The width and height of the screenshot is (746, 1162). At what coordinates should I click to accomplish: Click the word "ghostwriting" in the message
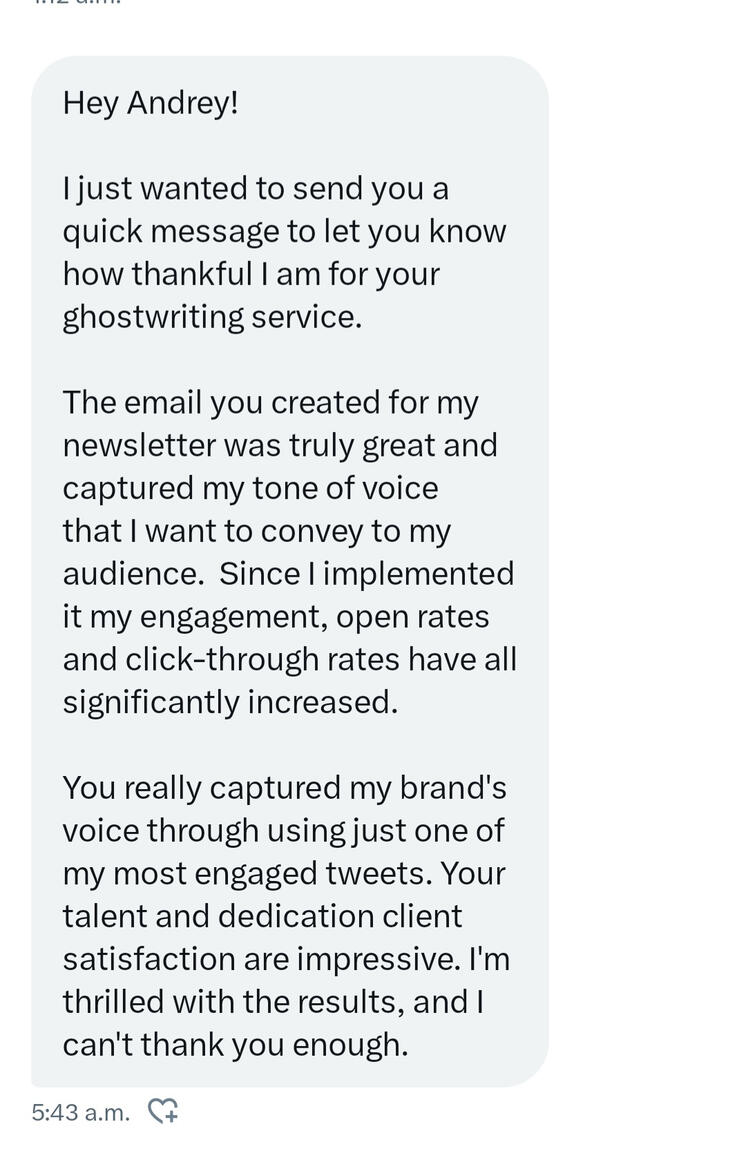click(x=153, y=318)
